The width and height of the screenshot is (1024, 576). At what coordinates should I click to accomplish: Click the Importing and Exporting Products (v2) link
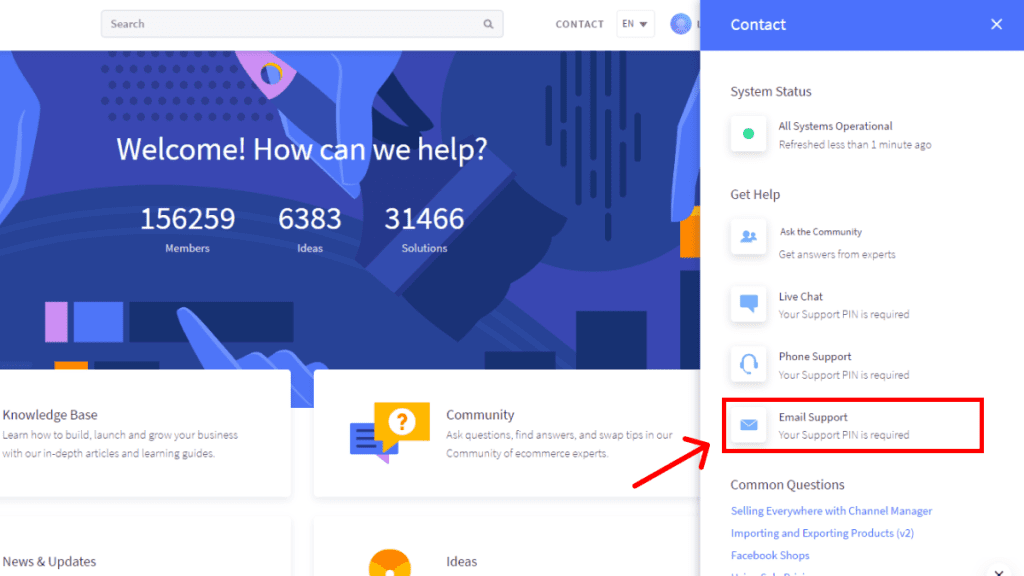coord(822,533)
